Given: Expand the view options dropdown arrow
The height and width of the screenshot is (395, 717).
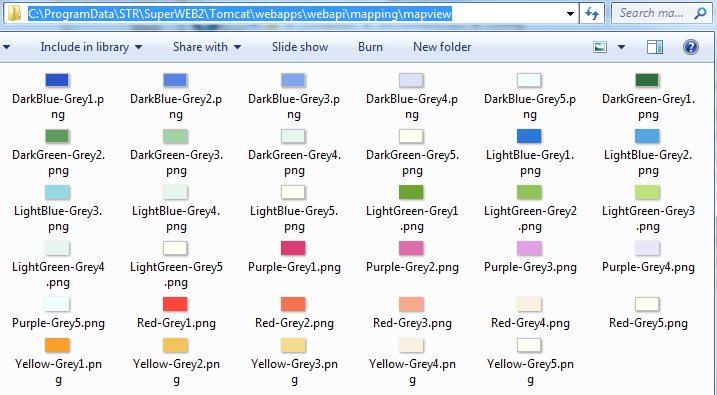Looking at the screenshot, I should 621,47.
